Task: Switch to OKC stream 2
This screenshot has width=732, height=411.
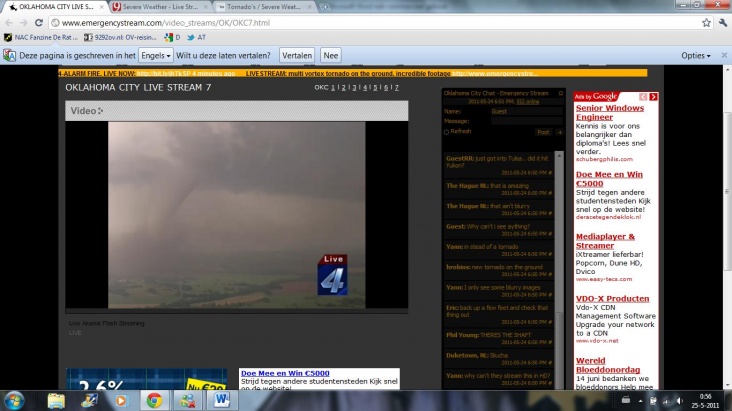Action: 344,88
